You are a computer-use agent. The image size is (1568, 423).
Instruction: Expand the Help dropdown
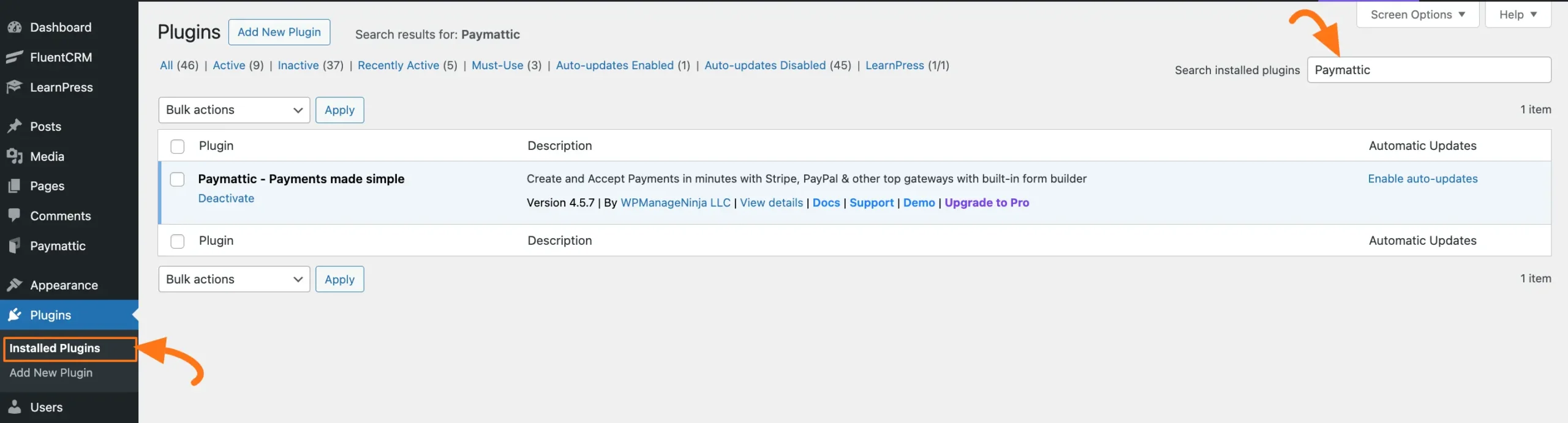coord(1517,14)
